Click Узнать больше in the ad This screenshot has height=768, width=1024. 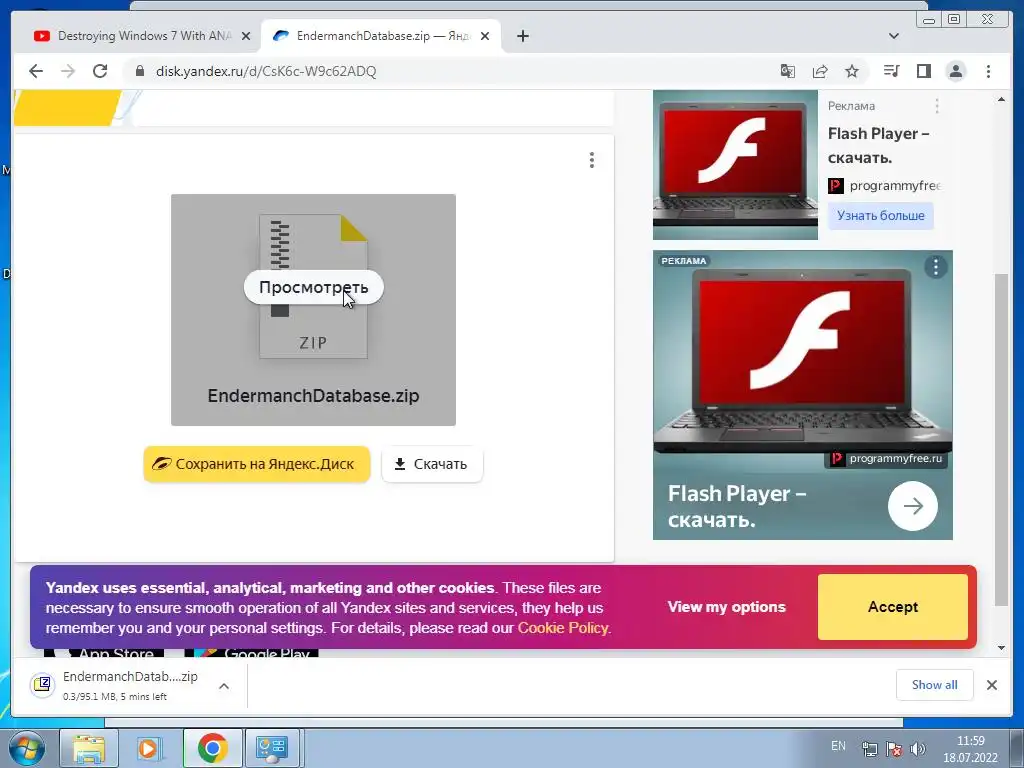pos(880,216)
